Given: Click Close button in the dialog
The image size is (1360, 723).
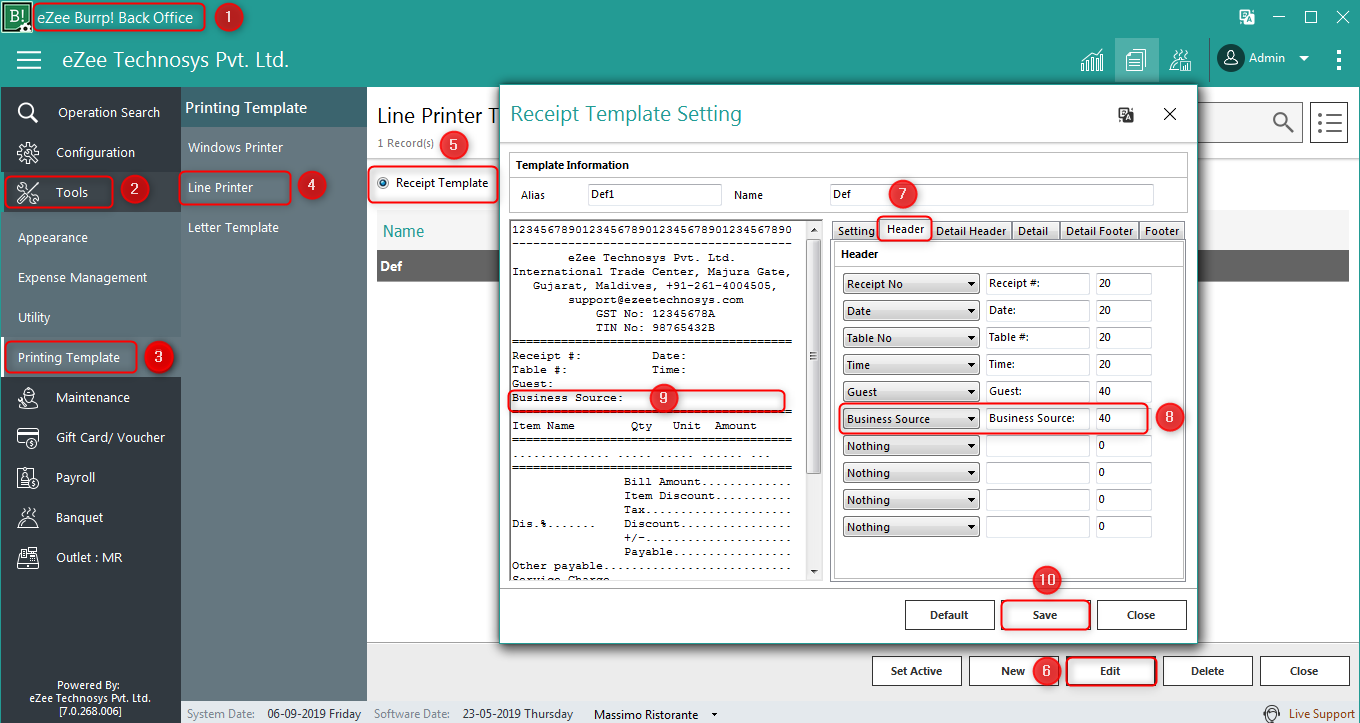Looking at the screenshot, I should point(1141,615).
